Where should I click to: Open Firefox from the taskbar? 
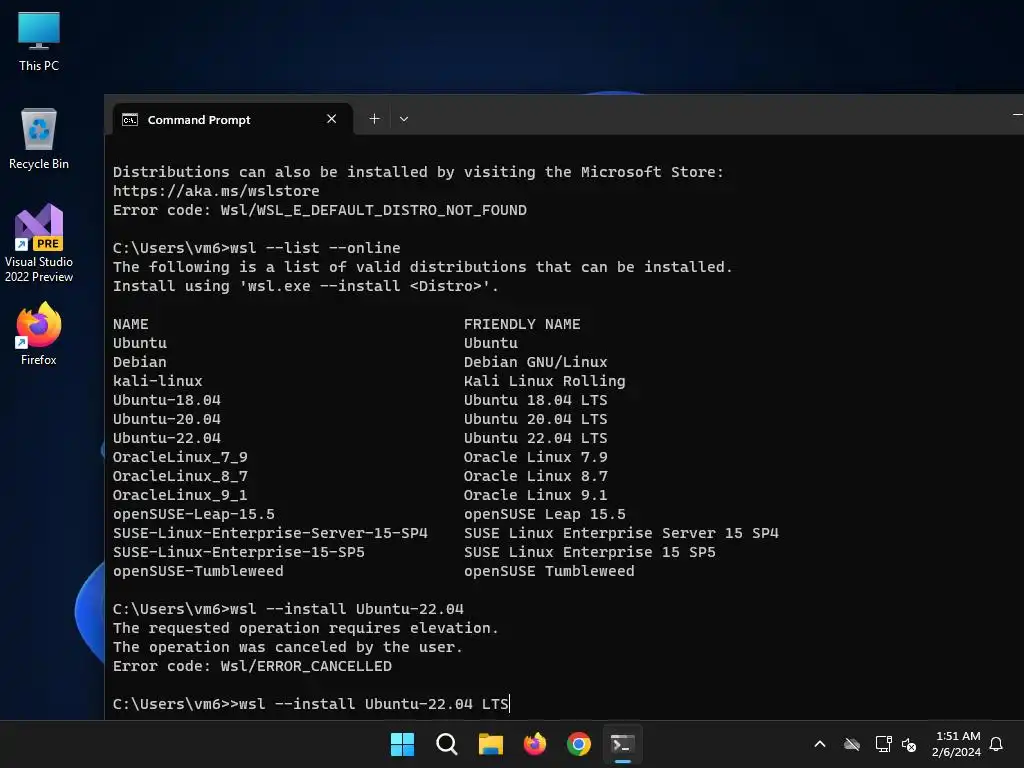[x=535, y=744]
